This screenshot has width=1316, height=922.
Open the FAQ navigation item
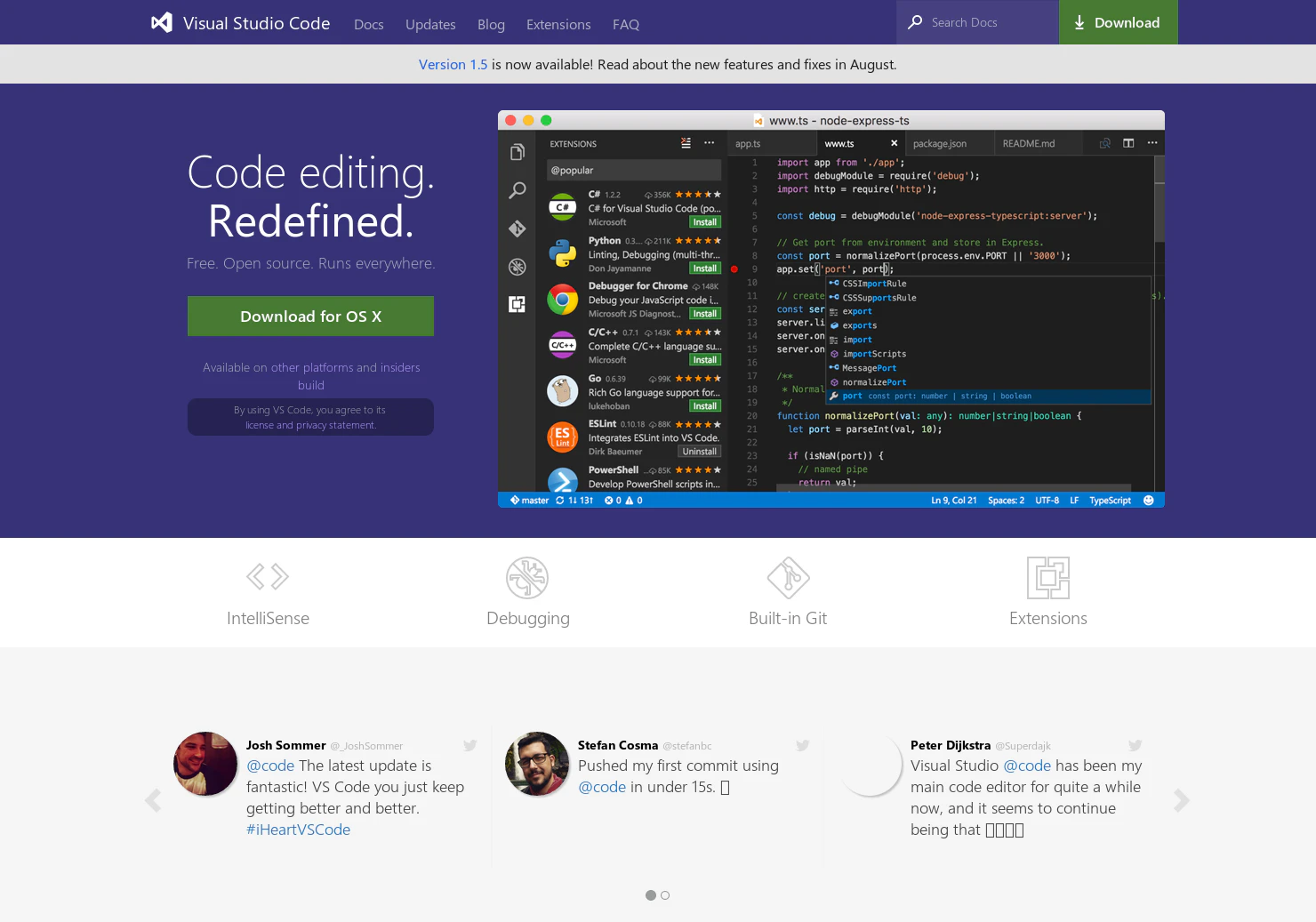626,24
